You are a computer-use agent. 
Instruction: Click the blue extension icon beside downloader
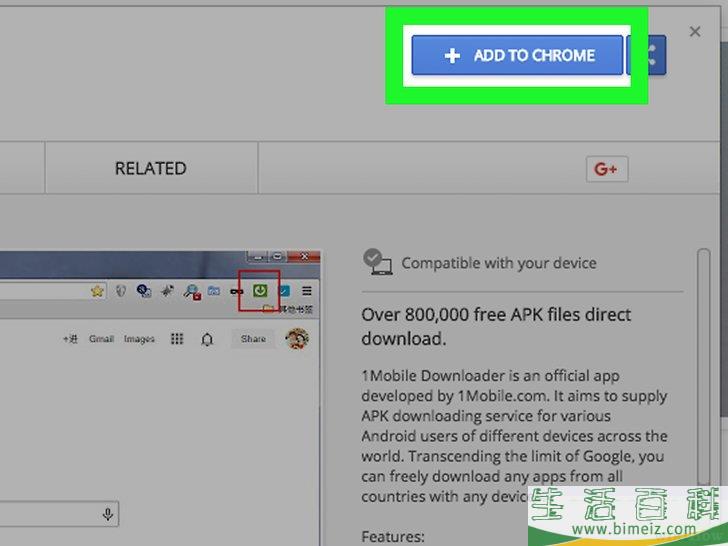[x=284, y=291]
